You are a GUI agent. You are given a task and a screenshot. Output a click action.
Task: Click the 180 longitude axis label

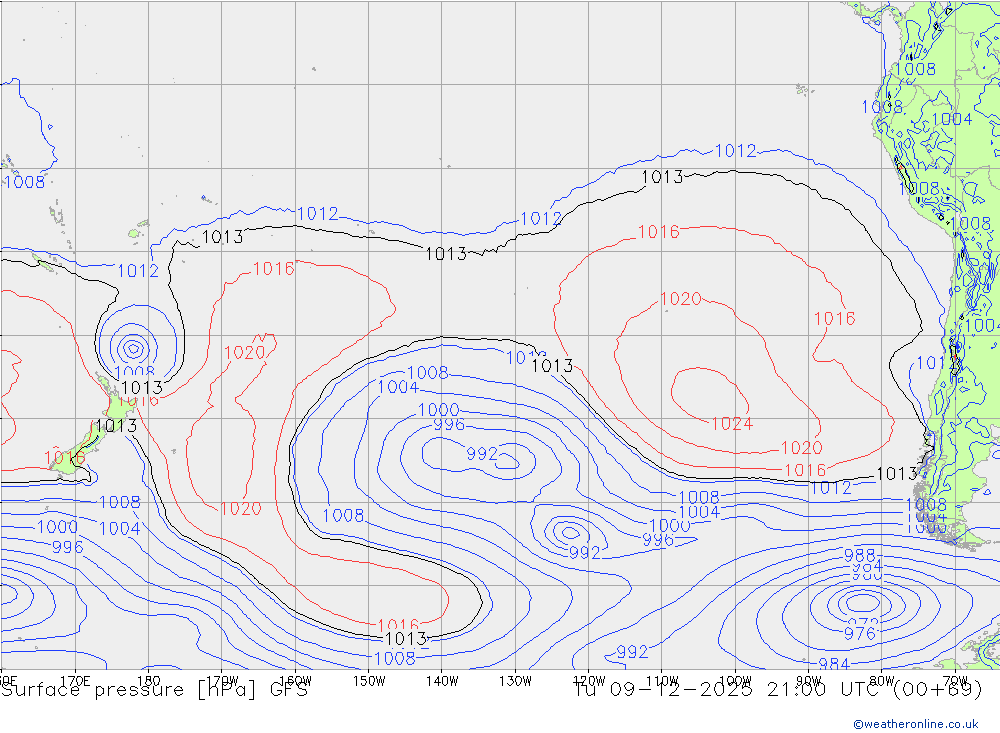[148, 681]
